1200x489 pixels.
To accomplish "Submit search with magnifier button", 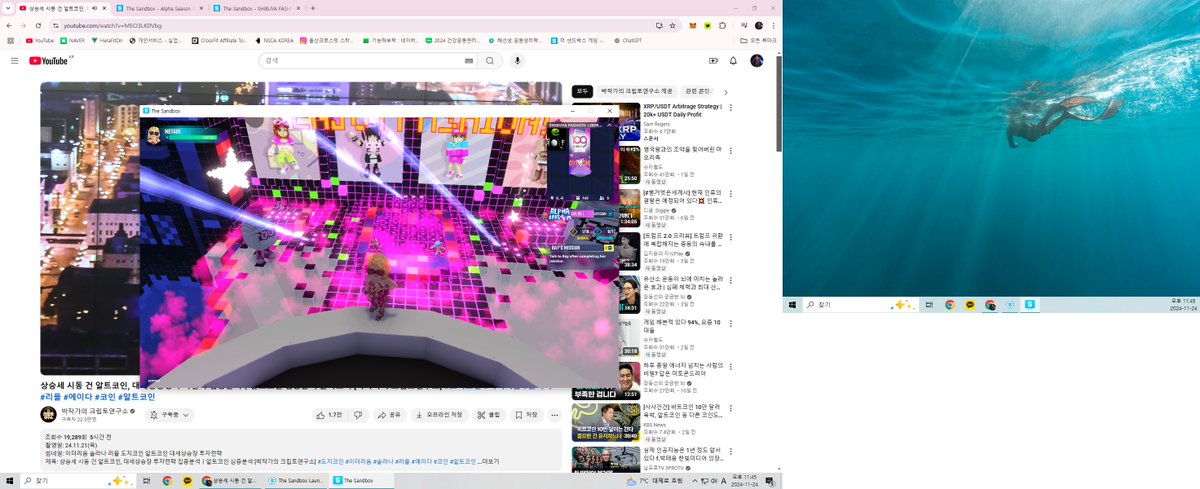I will coord(490,61).
